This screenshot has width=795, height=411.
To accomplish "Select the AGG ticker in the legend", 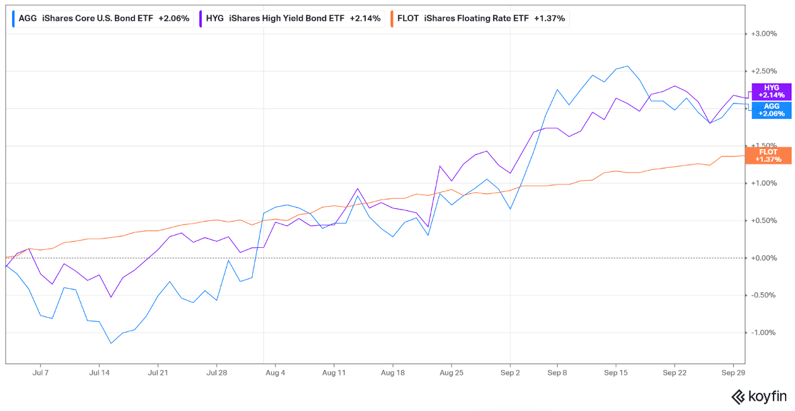I will click(27, 17).
